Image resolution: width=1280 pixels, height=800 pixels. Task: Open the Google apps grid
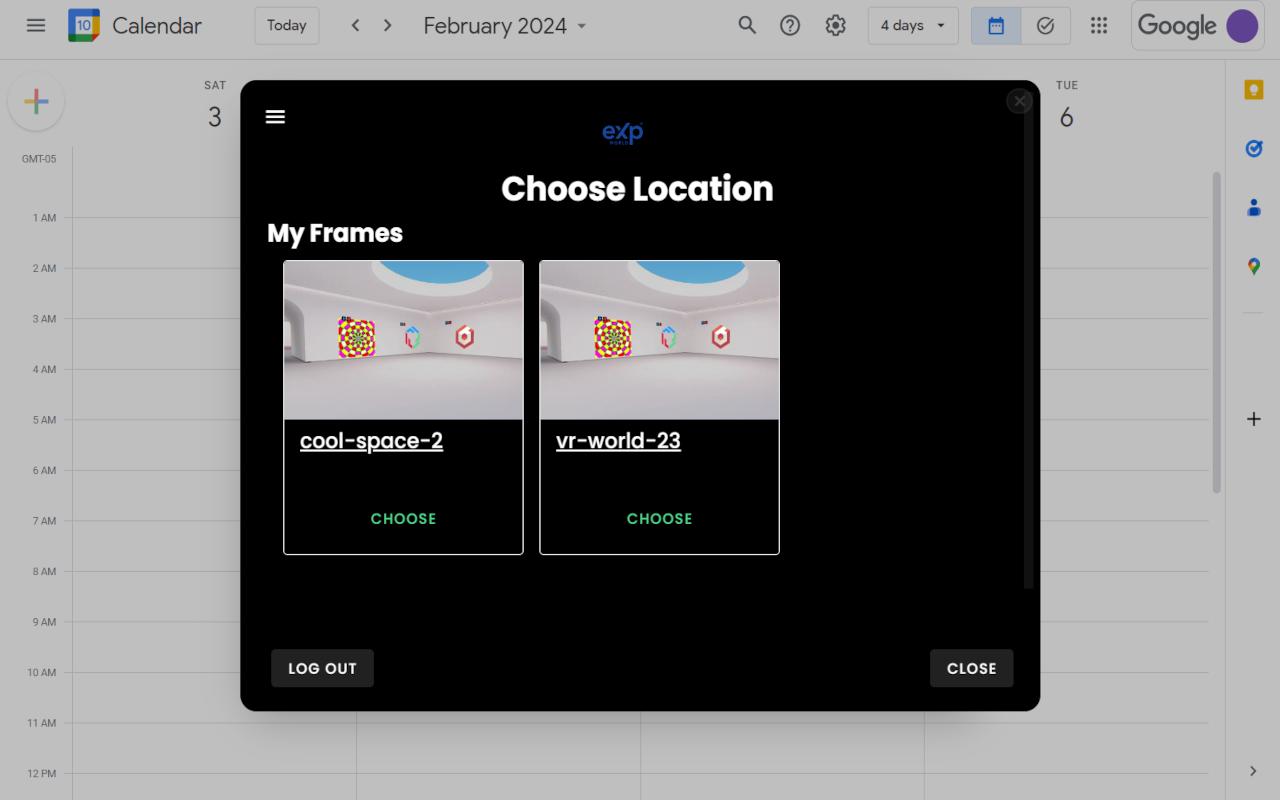1099,26
